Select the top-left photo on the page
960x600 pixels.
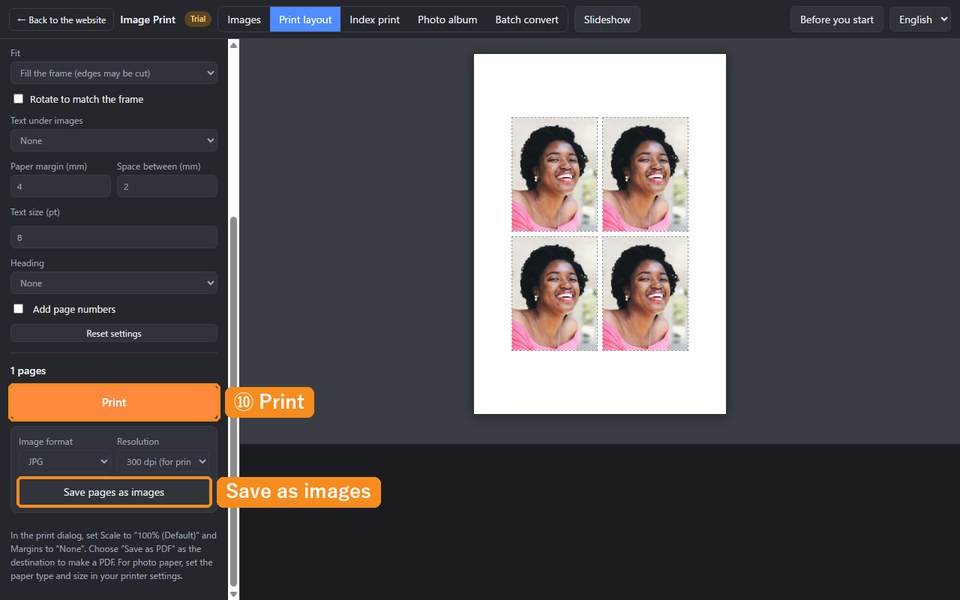(554, 174)
